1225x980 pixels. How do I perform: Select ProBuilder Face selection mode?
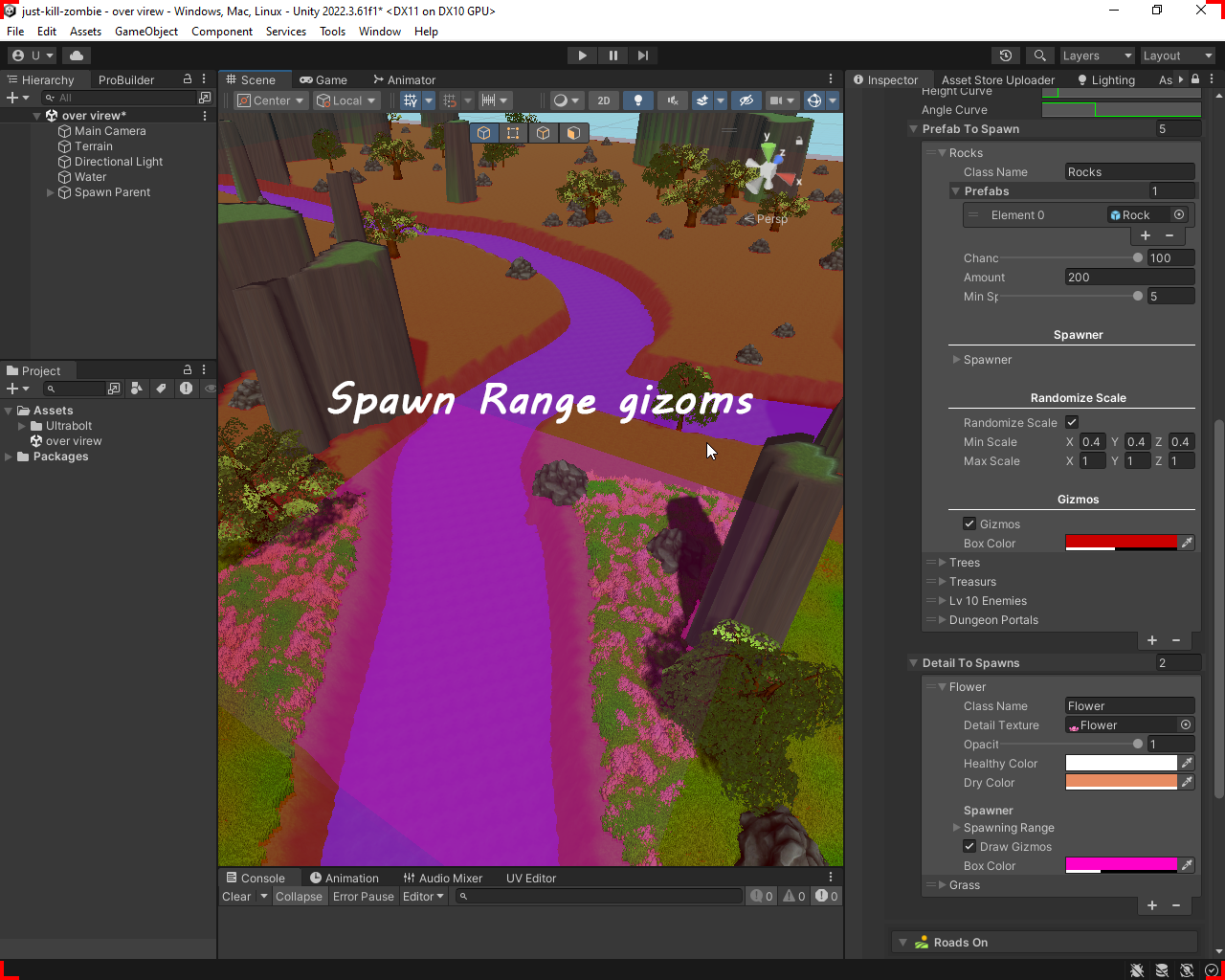click(573, 133)
